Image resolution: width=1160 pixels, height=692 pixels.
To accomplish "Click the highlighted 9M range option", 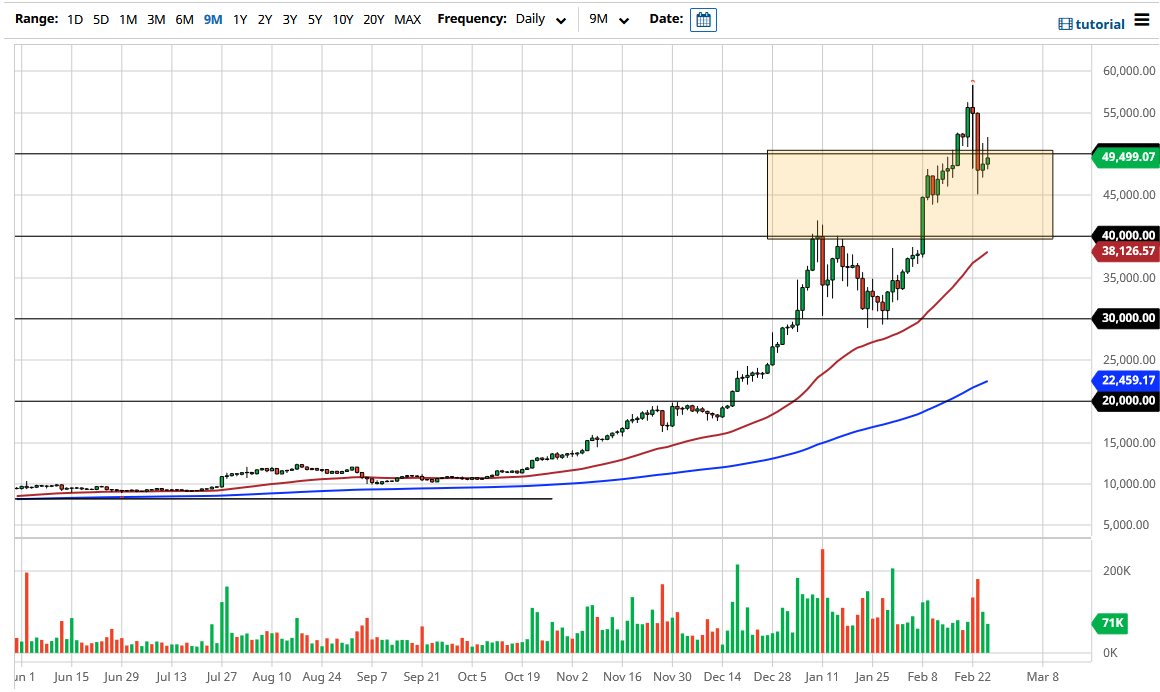I will pyautogui.click(x=211, y=19).
